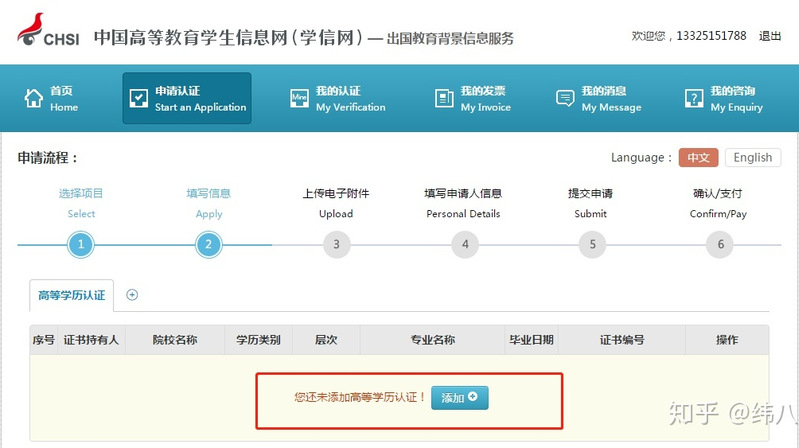
Task: Go to step 1 Select circle
Action: (81, 244)
